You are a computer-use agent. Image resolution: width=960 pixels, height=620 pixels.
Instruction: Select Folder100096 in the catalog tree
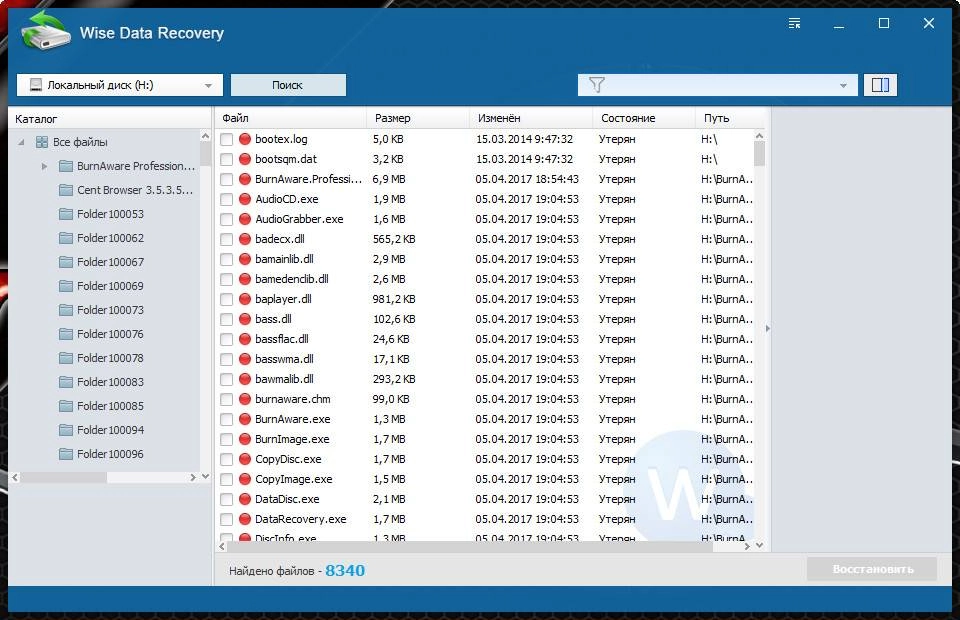(110, 454)
